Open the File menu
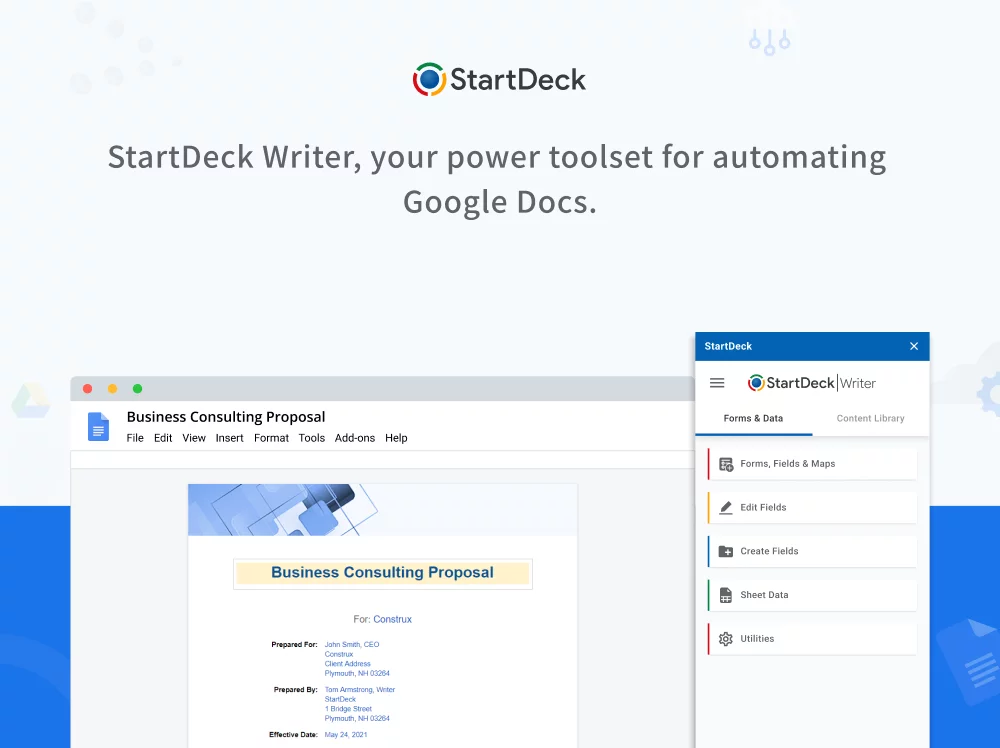The width and height of the screenshot is (1000, 748). pyautogui.click(x=135, y=438)
